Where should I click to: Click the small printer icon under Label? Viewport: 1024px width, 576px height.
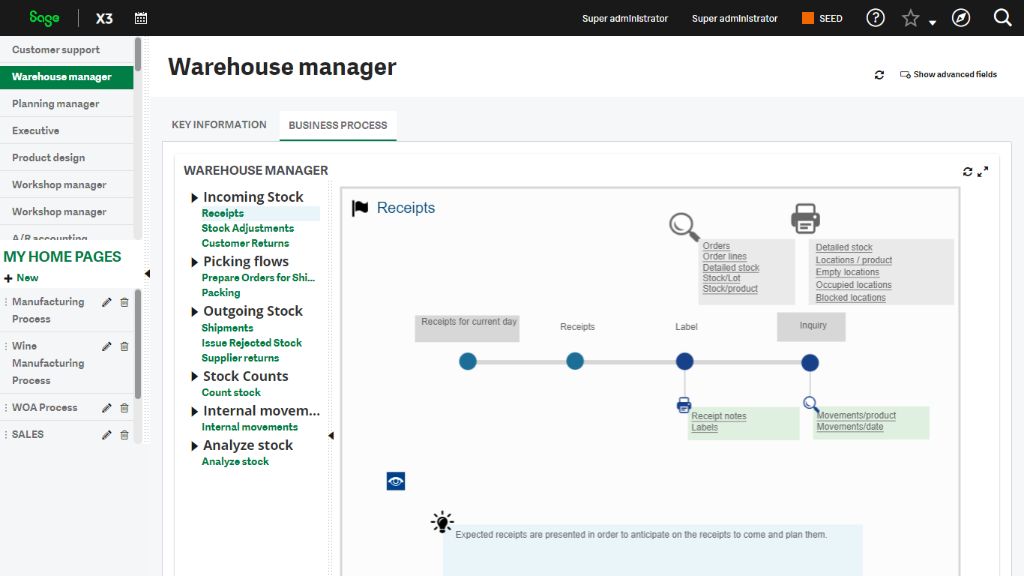click(x=684, y=405)
